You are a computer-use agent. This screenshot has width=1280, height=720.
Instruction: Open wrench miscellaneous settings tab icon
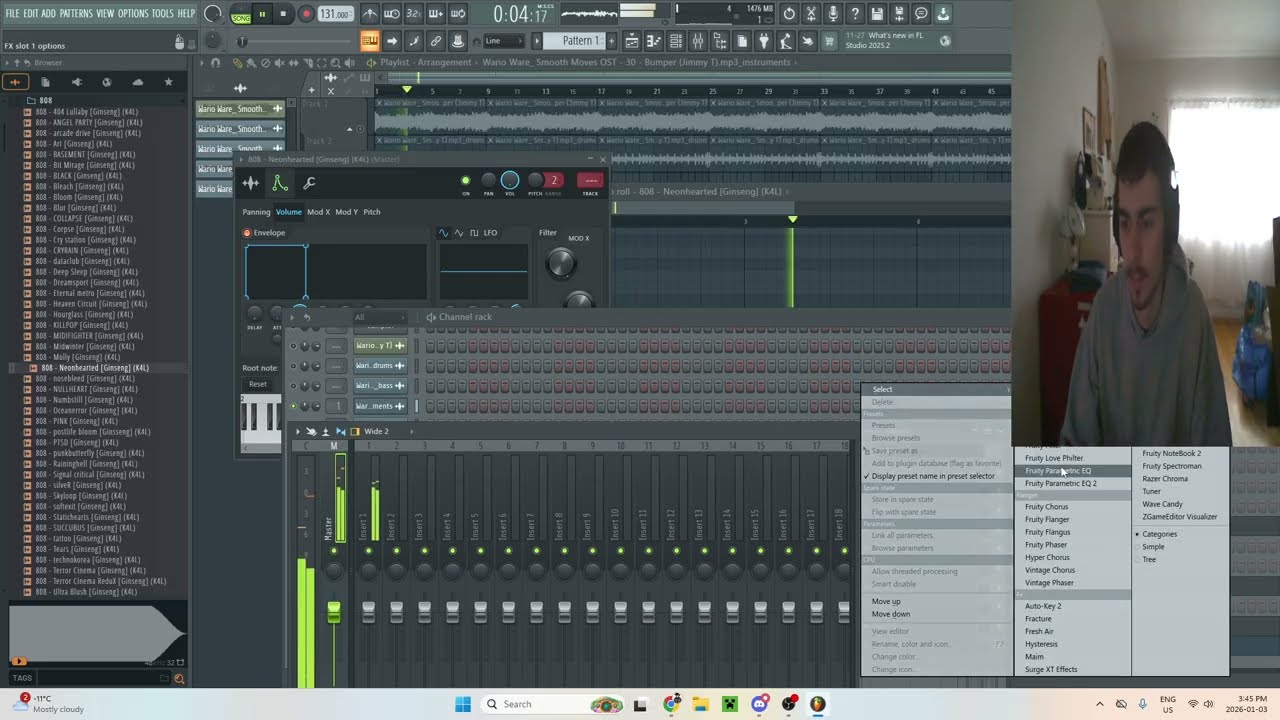(x=309, y=183)
